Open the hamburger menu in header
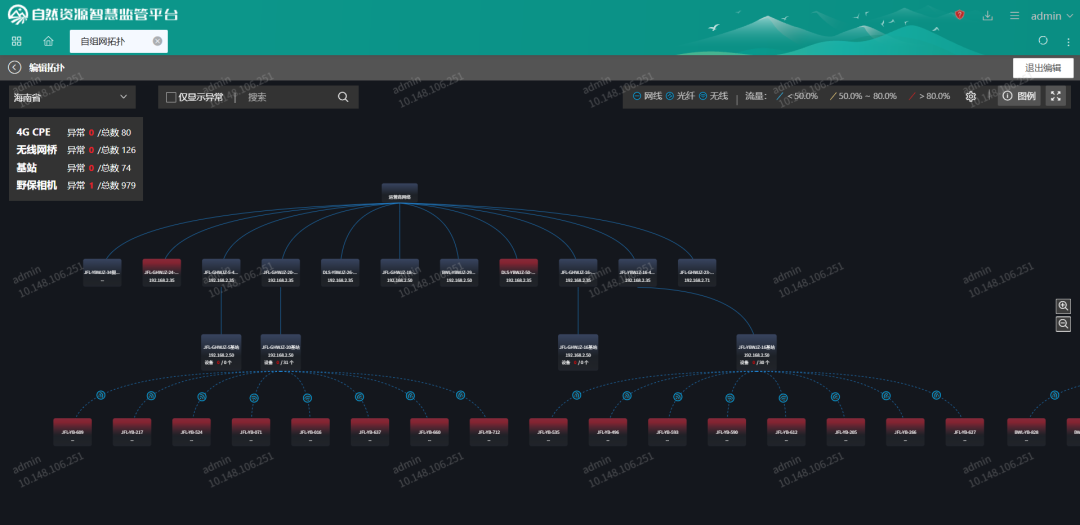Viewport: 1080px width, 525px height. (1015, 16)
